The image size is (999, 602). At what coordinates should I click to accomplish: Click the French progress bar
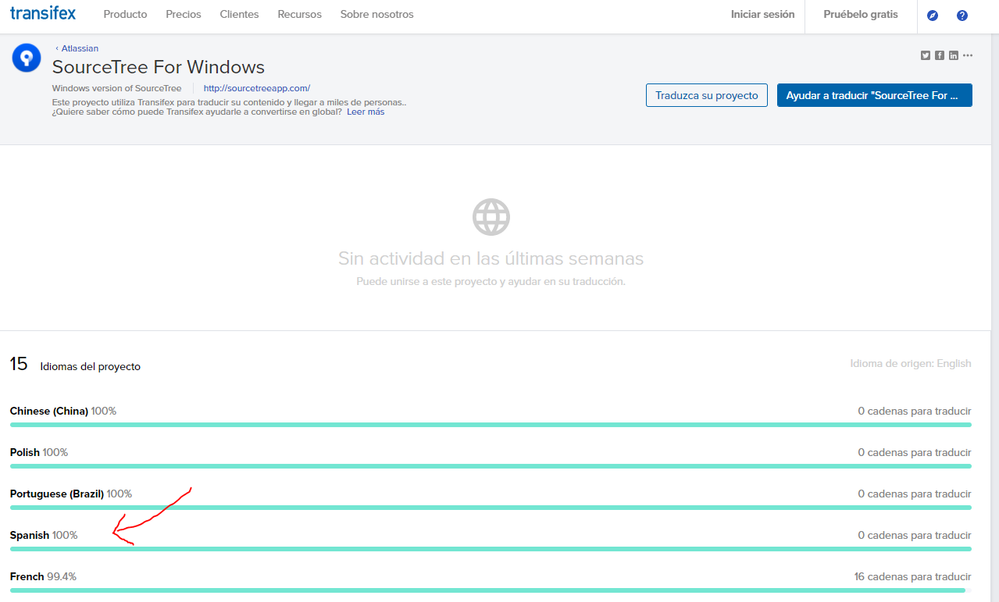(491, 591)
